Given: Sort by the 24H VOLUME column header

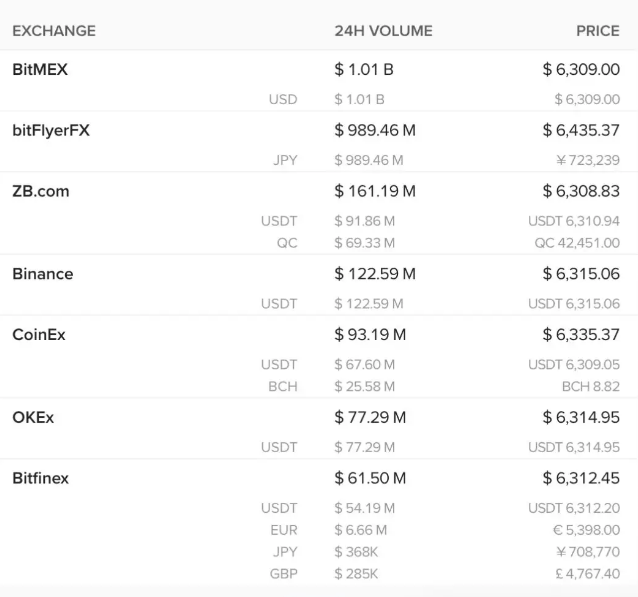Looking at the screenshot, I should pos(383,31).
